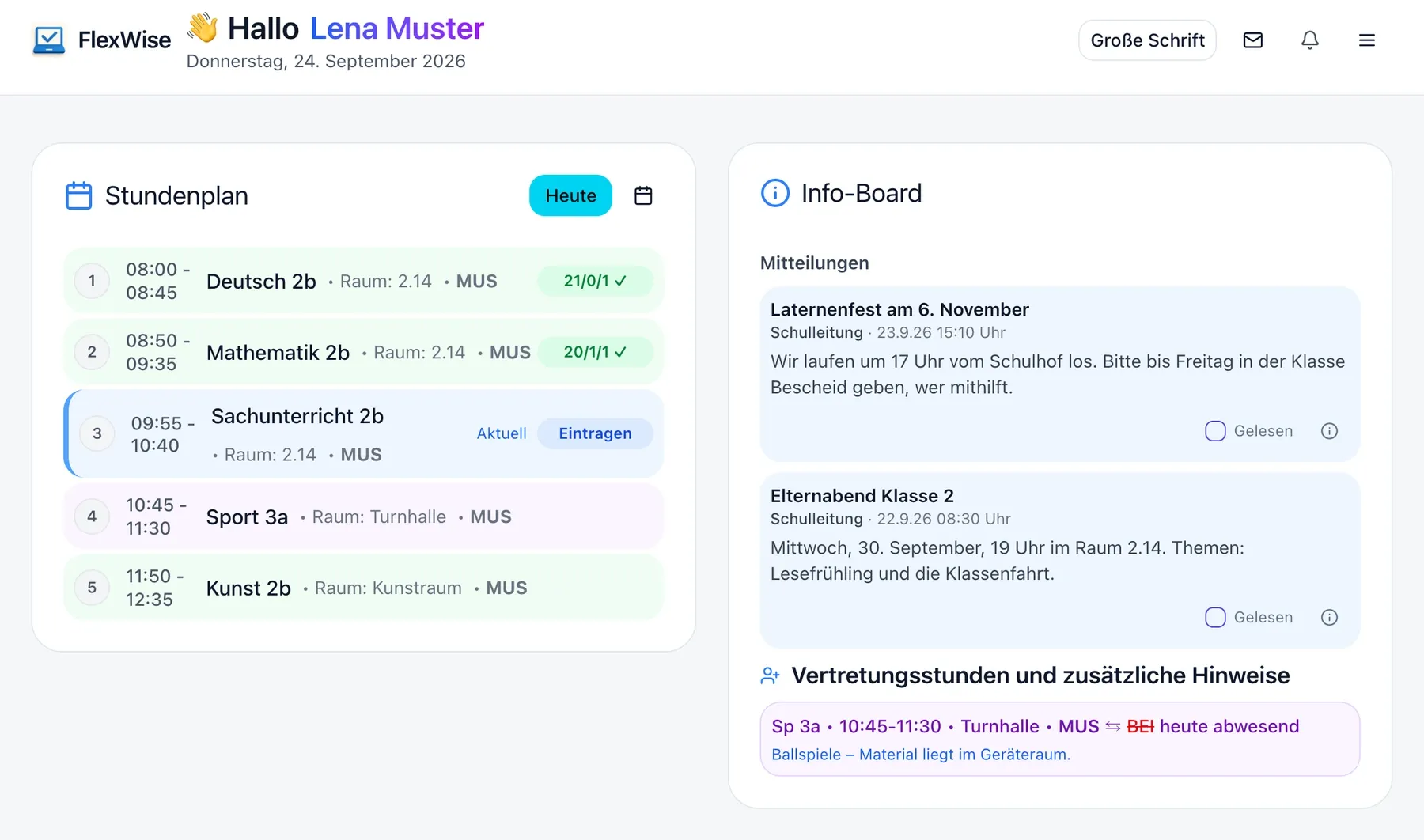This screenshot has height=840, width=1424.
Task: Click the FlexWise logo icon
Action: (49, 40)
